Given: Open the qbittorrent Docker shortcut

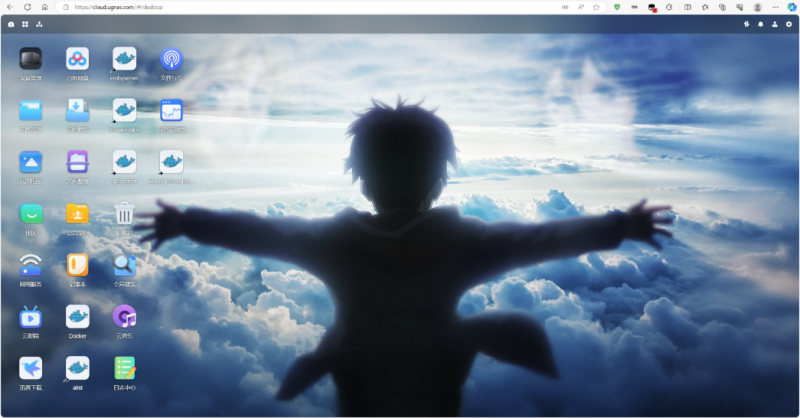Looking at the screenshot, I should tap(124, 162).
